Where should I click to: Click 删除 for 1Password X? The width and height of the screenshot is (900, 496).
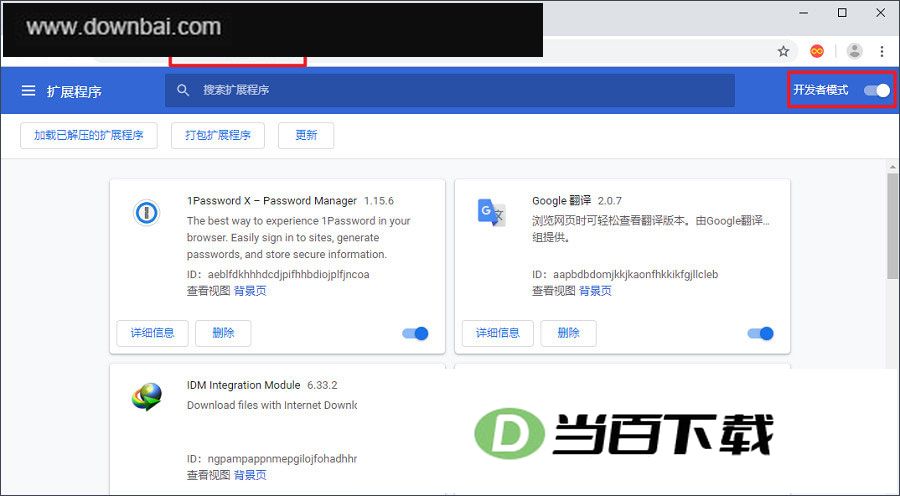coord(223,333)
